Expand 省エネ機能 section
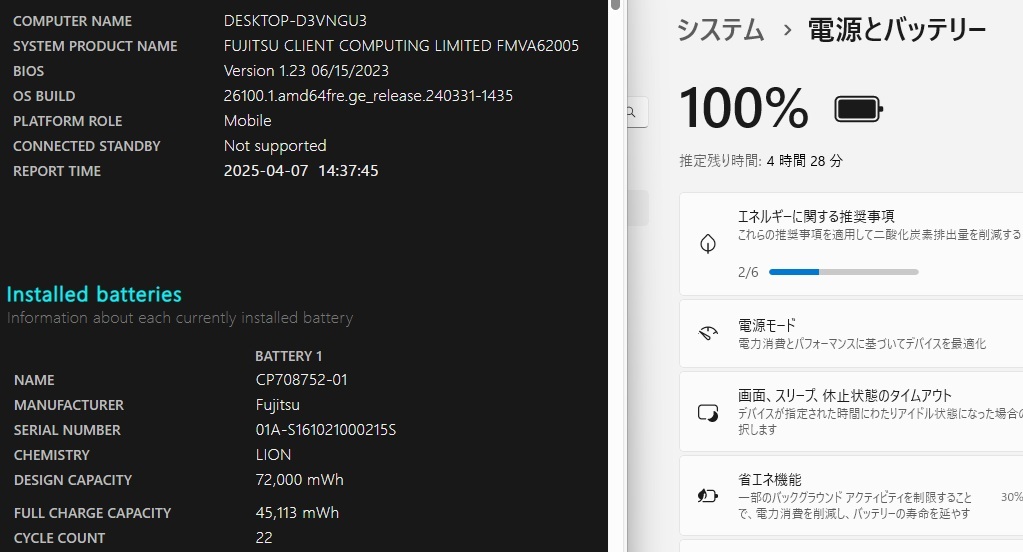The height and width of the screenshot is (552, 1023). tap(851, 496)
